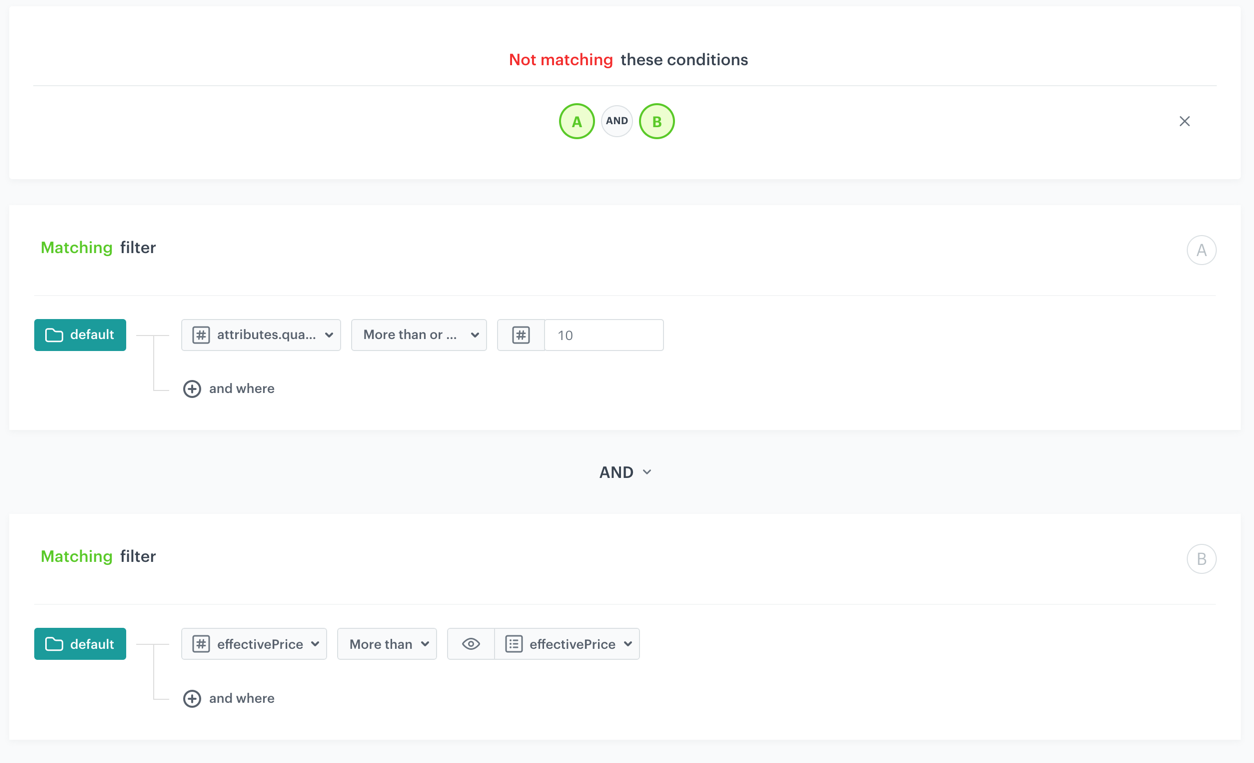Image resolution: width=1254 pixels, height=763 pixels.
Task: Open the 'More than or ...' operator dropdown
Action: (x=419, y=335)
